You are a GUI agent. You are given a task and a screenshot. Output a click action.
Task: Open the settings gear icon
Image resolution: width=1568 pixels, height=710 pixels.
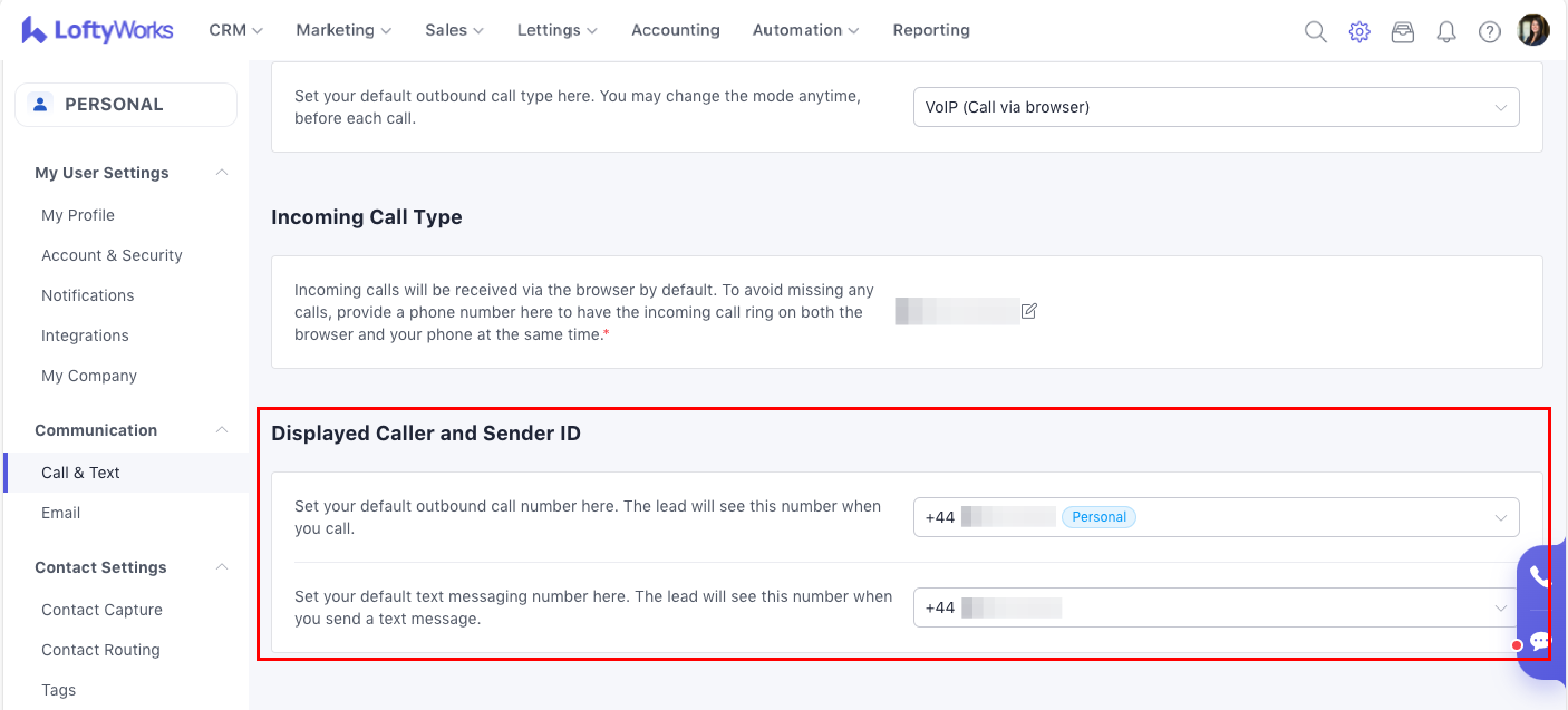click(x=1358, y=31)
